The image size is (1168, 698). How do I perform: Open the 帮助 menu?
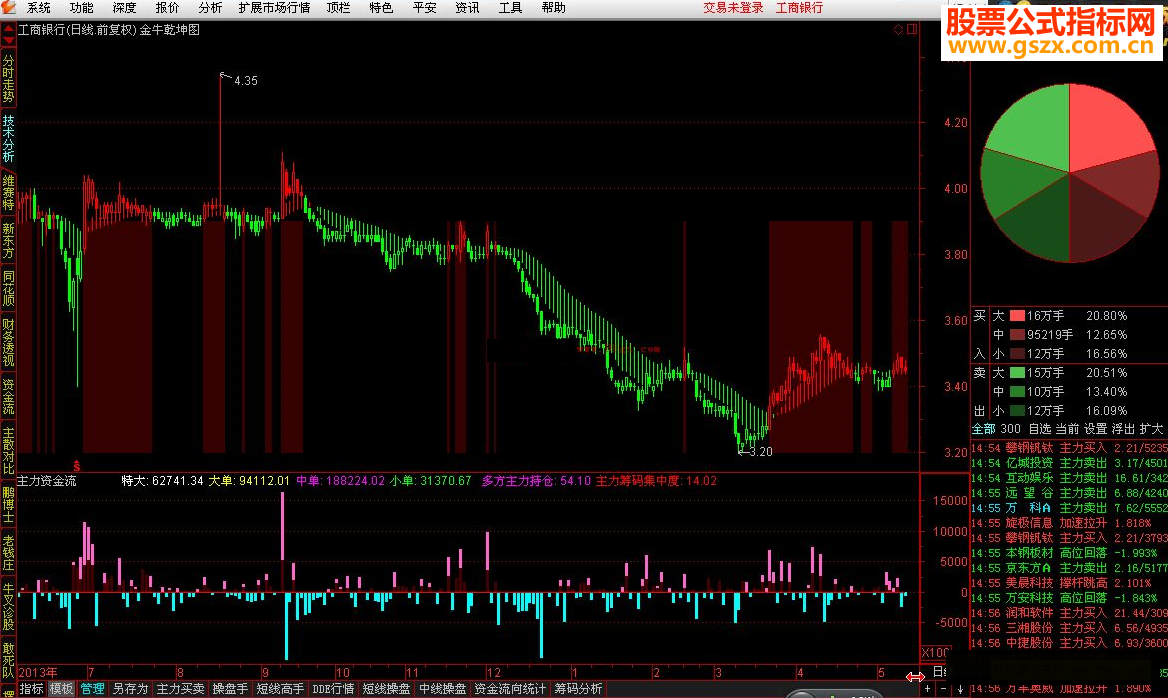553,7
